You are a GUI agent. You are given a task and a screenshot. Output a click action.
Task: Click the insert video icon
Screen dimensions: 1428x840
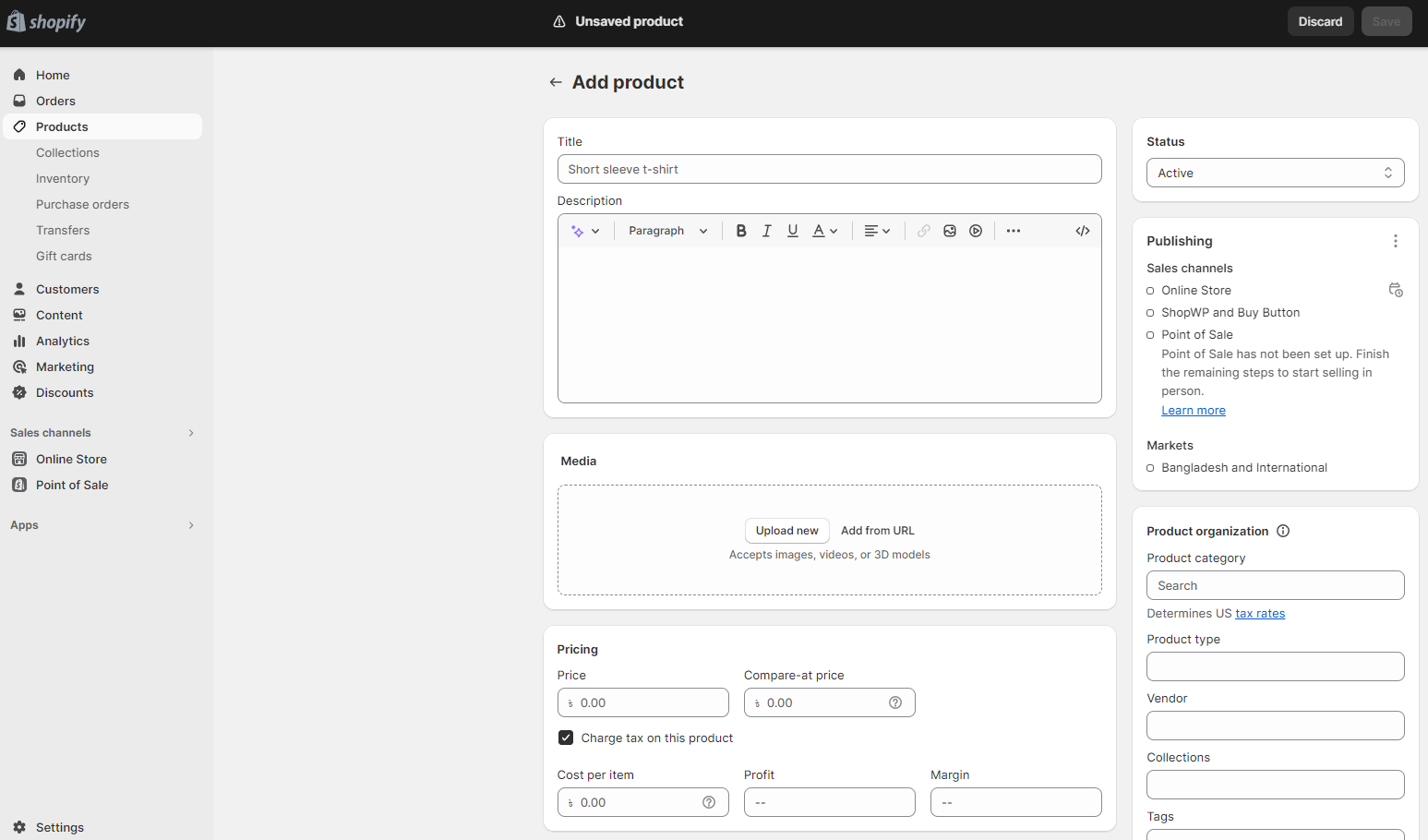tap(976, 231)
